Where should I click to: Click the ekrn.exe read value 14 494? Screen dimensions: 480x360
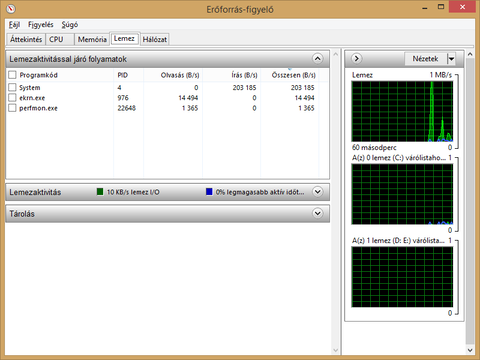[x=188, y=98]
